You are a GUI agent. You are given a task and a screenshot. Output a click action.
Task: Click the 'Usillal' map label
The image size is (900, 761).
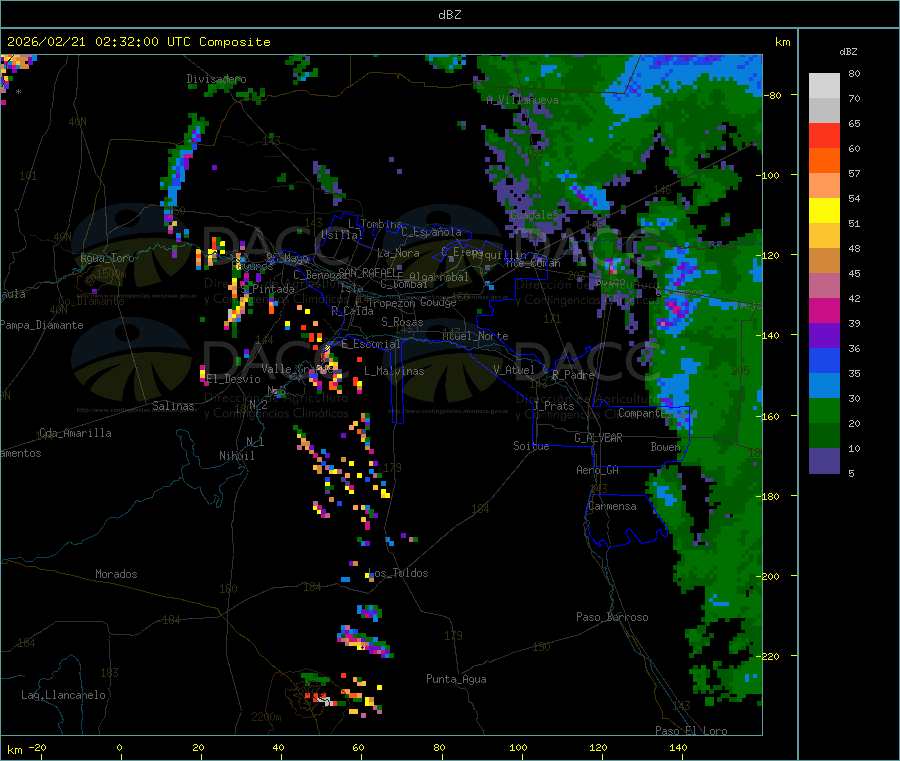point(342,235)
